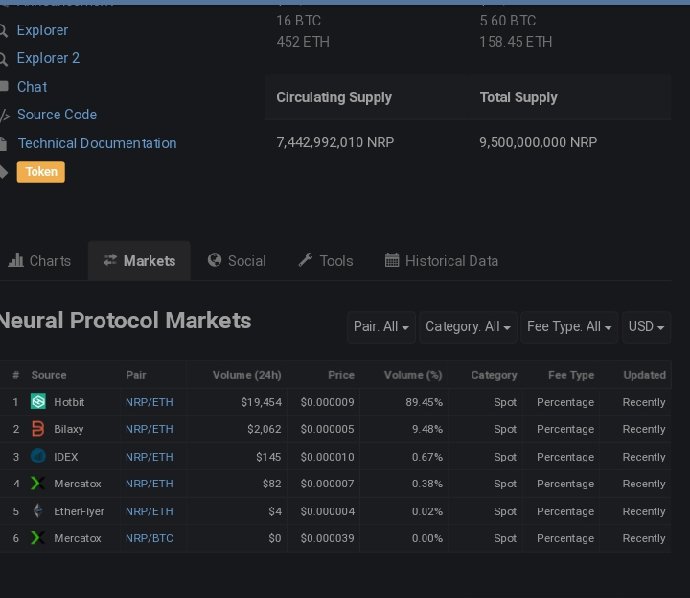Open the Explorer link
Viewport: 690px width, 598px height.
pos(42,30)
